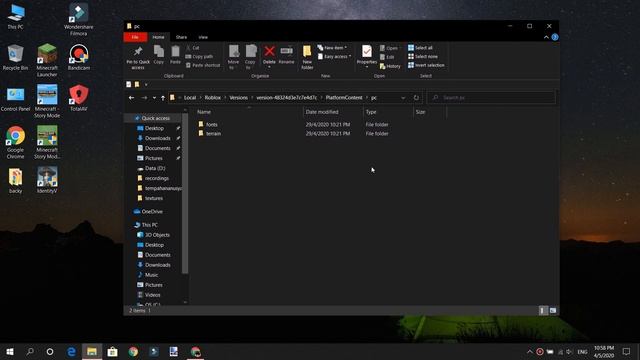Click the Windows Start button
Screen dimensions: 640x360
(x=10, y=351)
